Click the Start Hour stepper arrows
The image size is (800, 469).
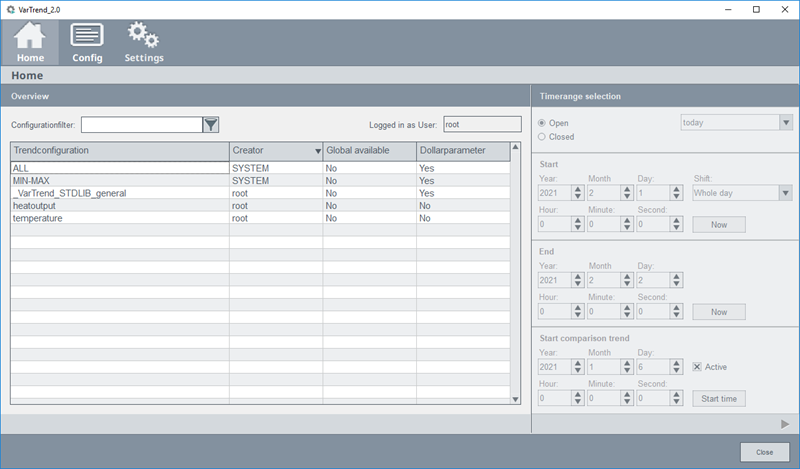point(578,224)
